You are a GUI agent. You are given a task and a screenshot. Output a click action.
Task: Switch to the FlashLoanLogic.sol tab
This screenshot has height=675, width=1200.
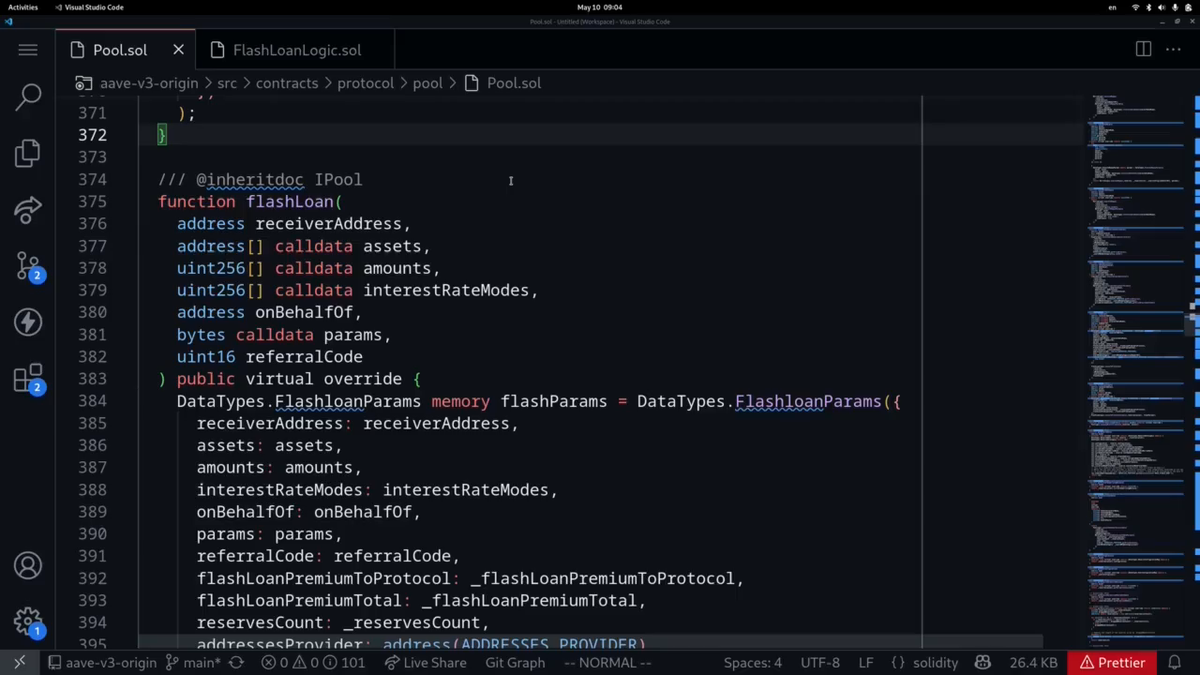[x=297, y=50]
